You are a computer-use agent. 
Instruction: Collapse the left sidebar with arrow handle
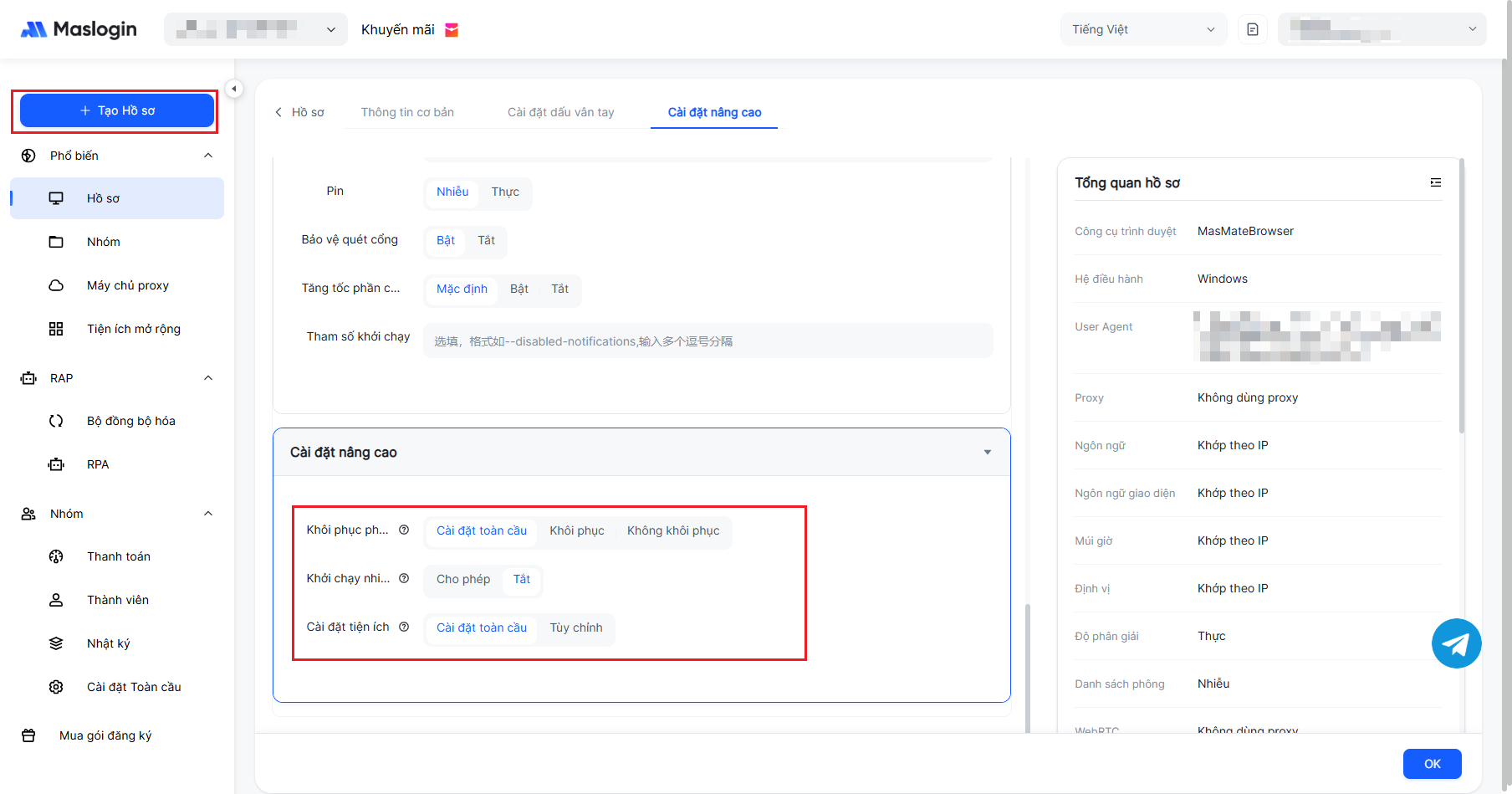pyautogui.click(x=234, y=89)
